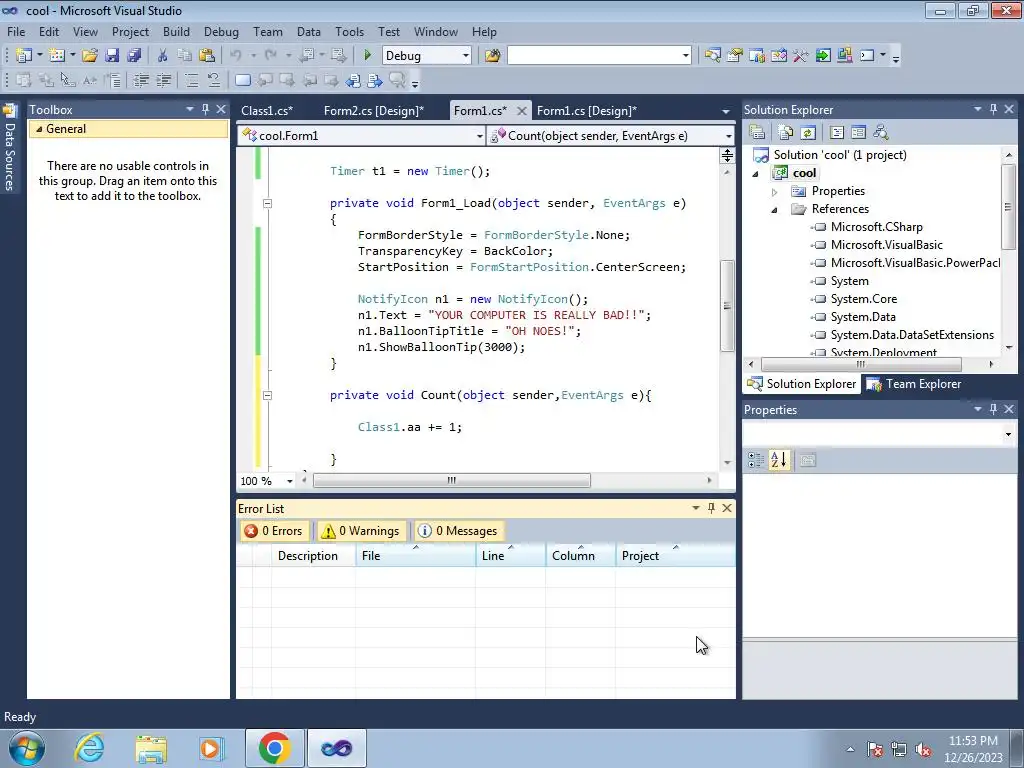Comment out selected lines icon
Viewport: 1024px width, 768px height.
tap(191, 80)
